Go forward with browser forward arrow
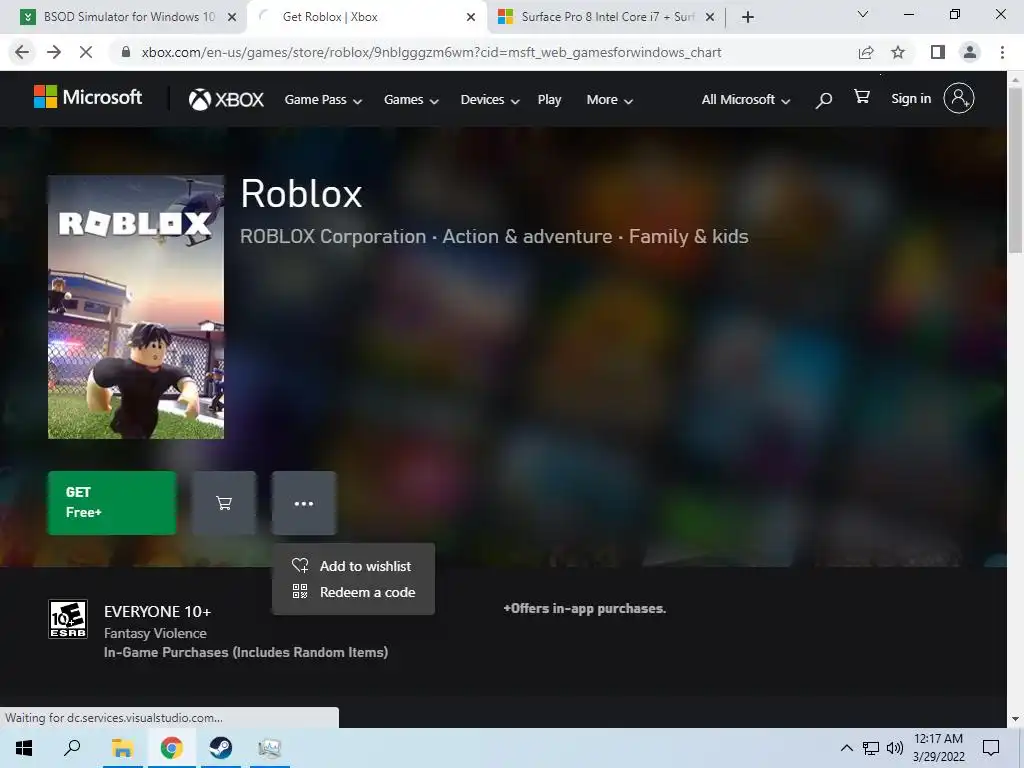The image size is (1024, 768). coord(54,52)
